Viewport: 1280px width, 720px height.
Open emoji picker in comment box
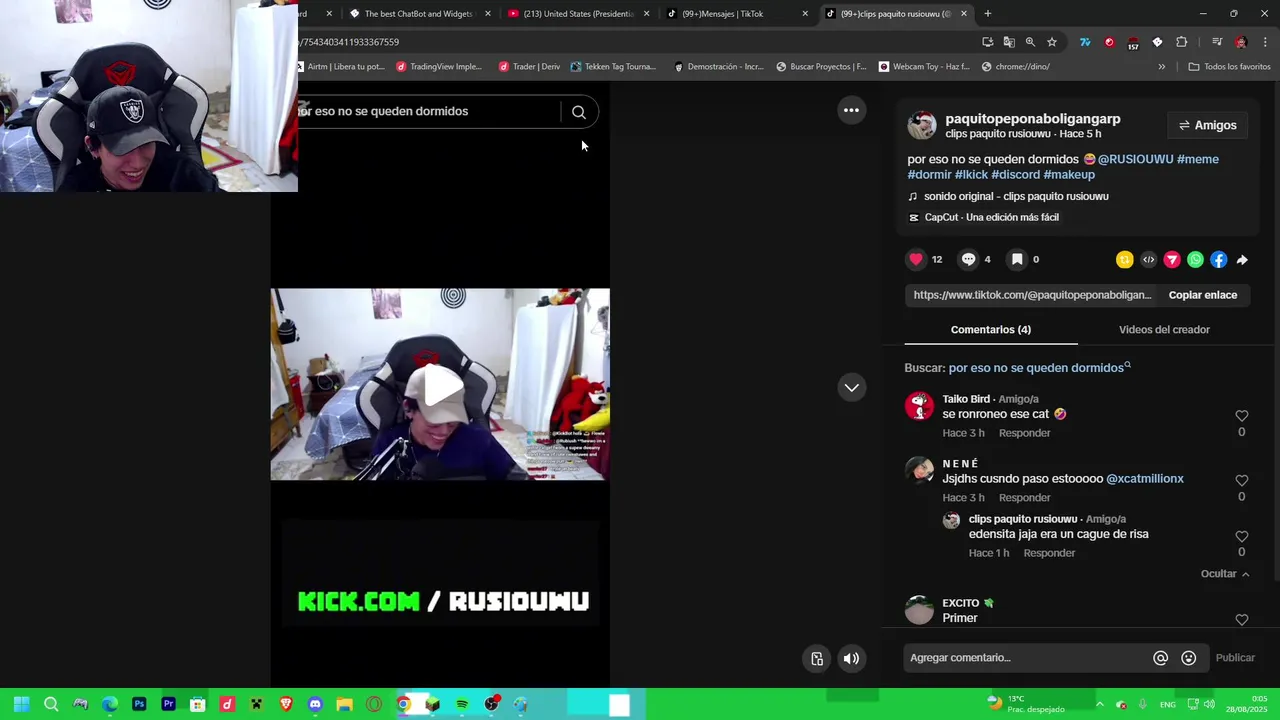(1188, 658)
